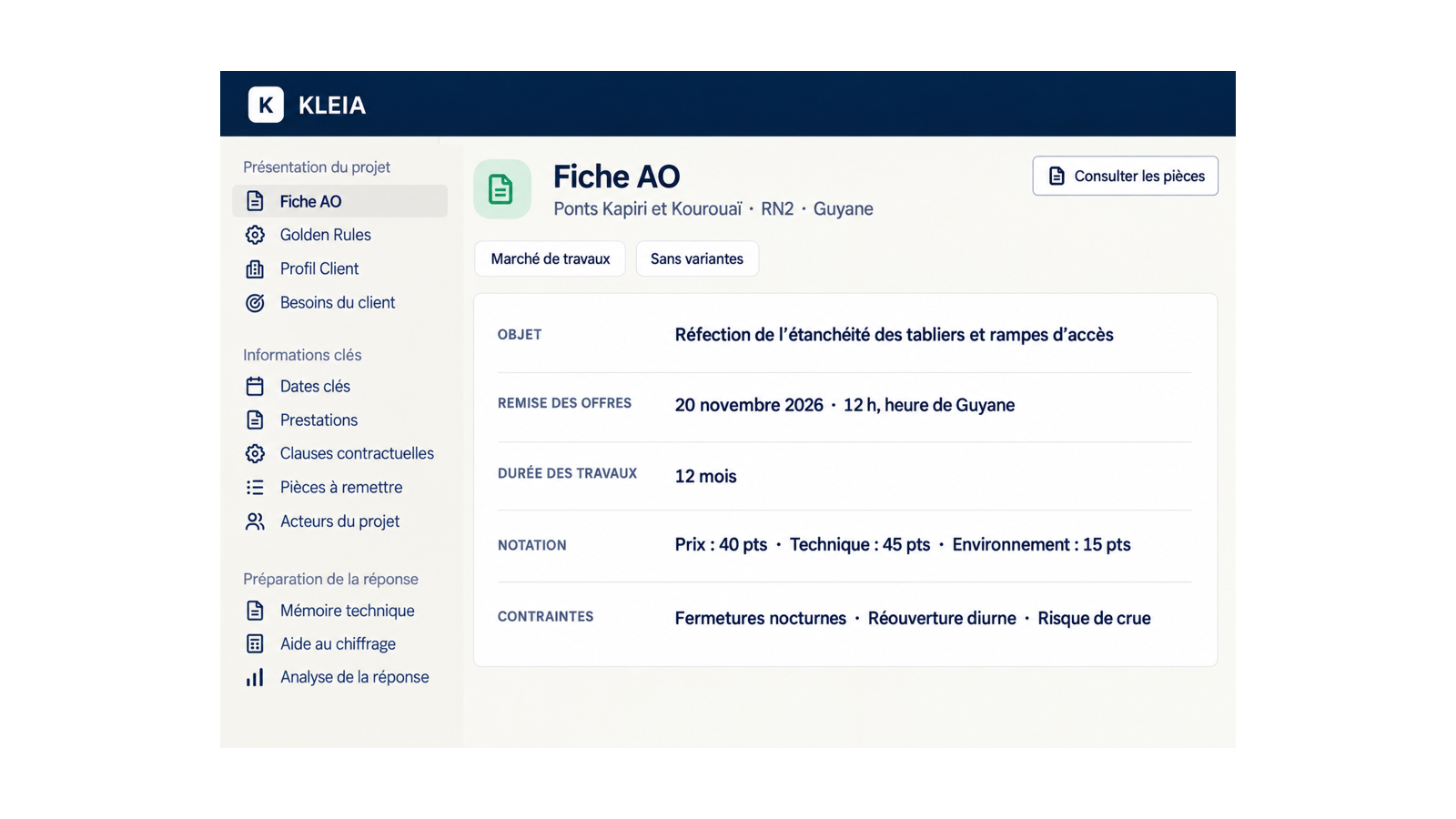Click the Marché de travaux tag
1456x819 pixels.
coord(550,258)
